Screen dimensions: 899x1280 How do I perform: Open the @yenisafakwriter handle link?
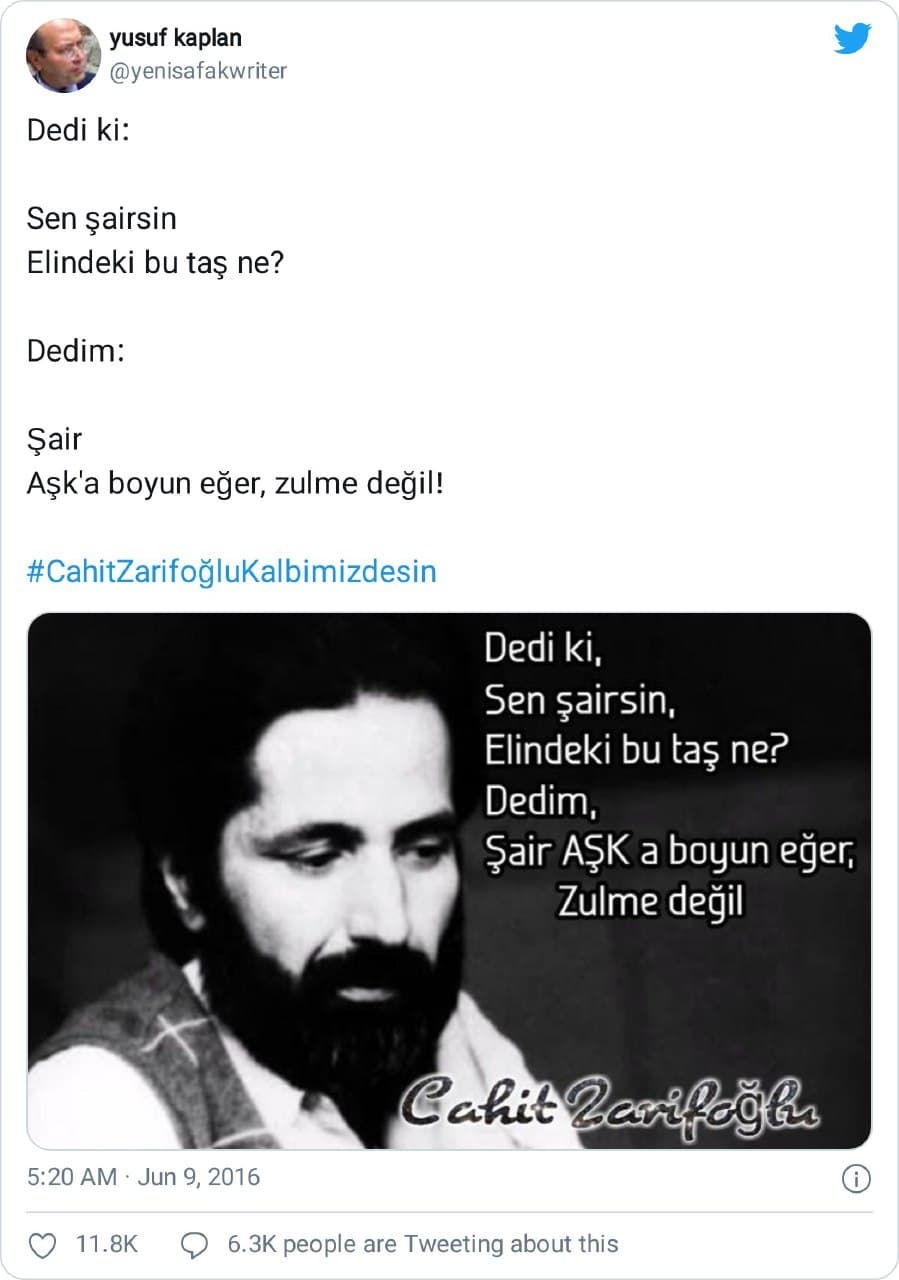pyautogui.click(x=198, y=71)
